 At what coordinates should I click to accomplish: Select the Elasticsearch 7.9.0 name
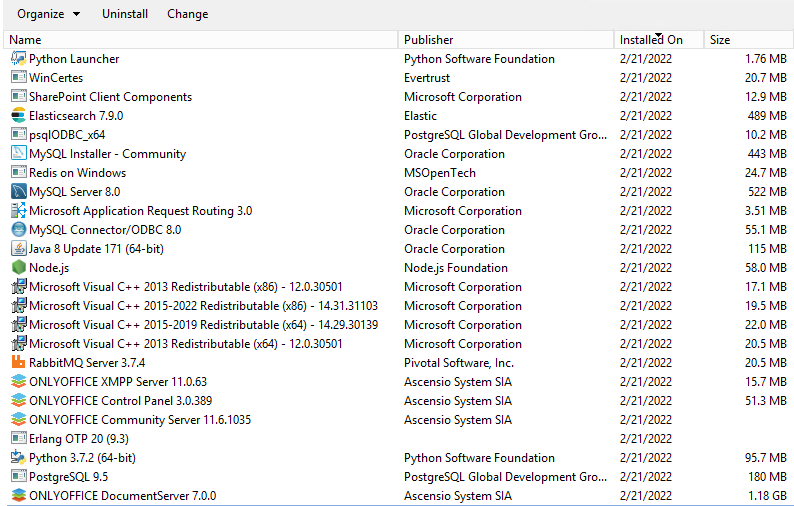pos(76,115)
